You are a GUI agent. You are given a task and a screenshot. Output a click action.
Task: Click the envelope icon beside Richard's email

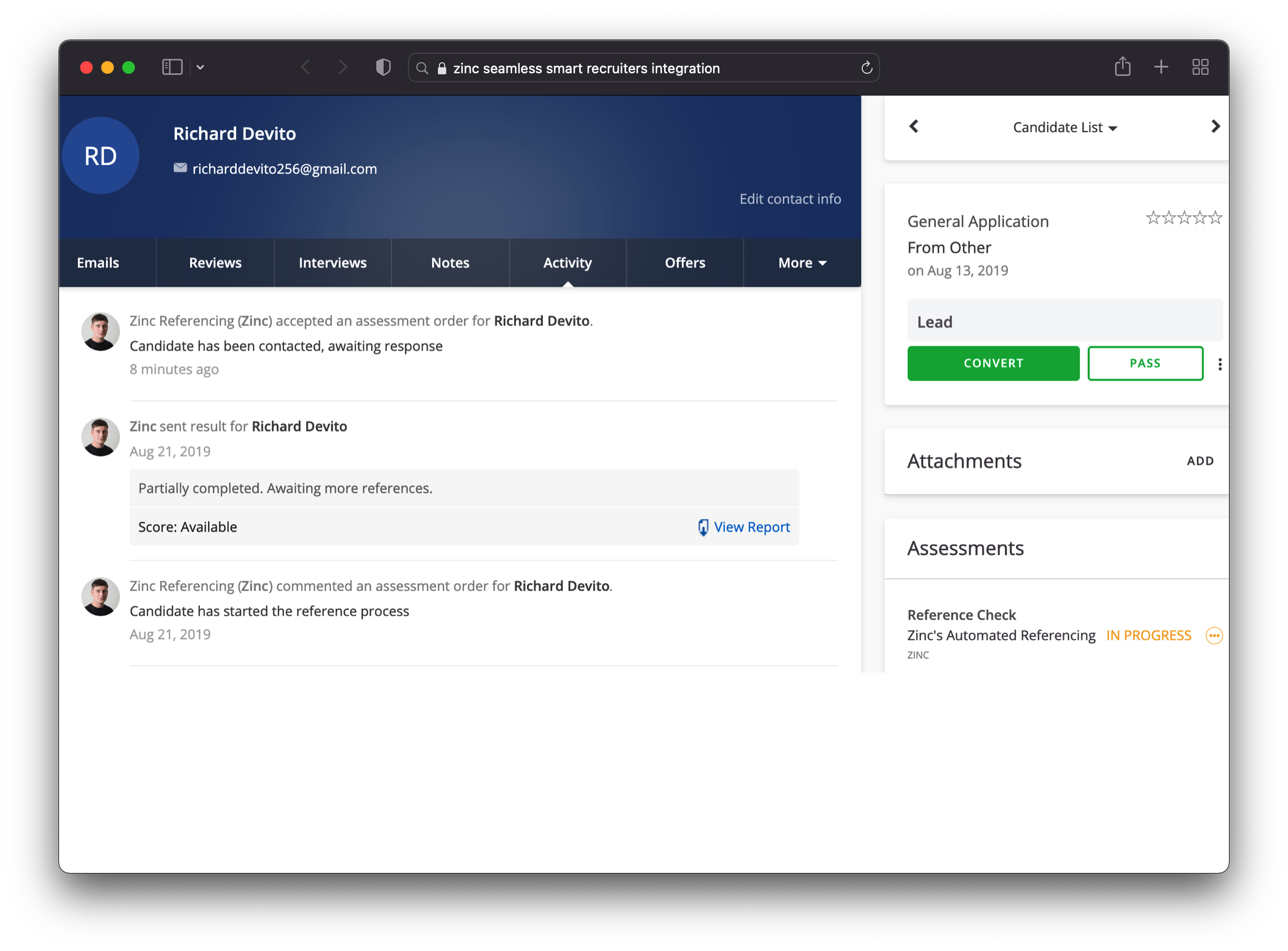[180, 168]
